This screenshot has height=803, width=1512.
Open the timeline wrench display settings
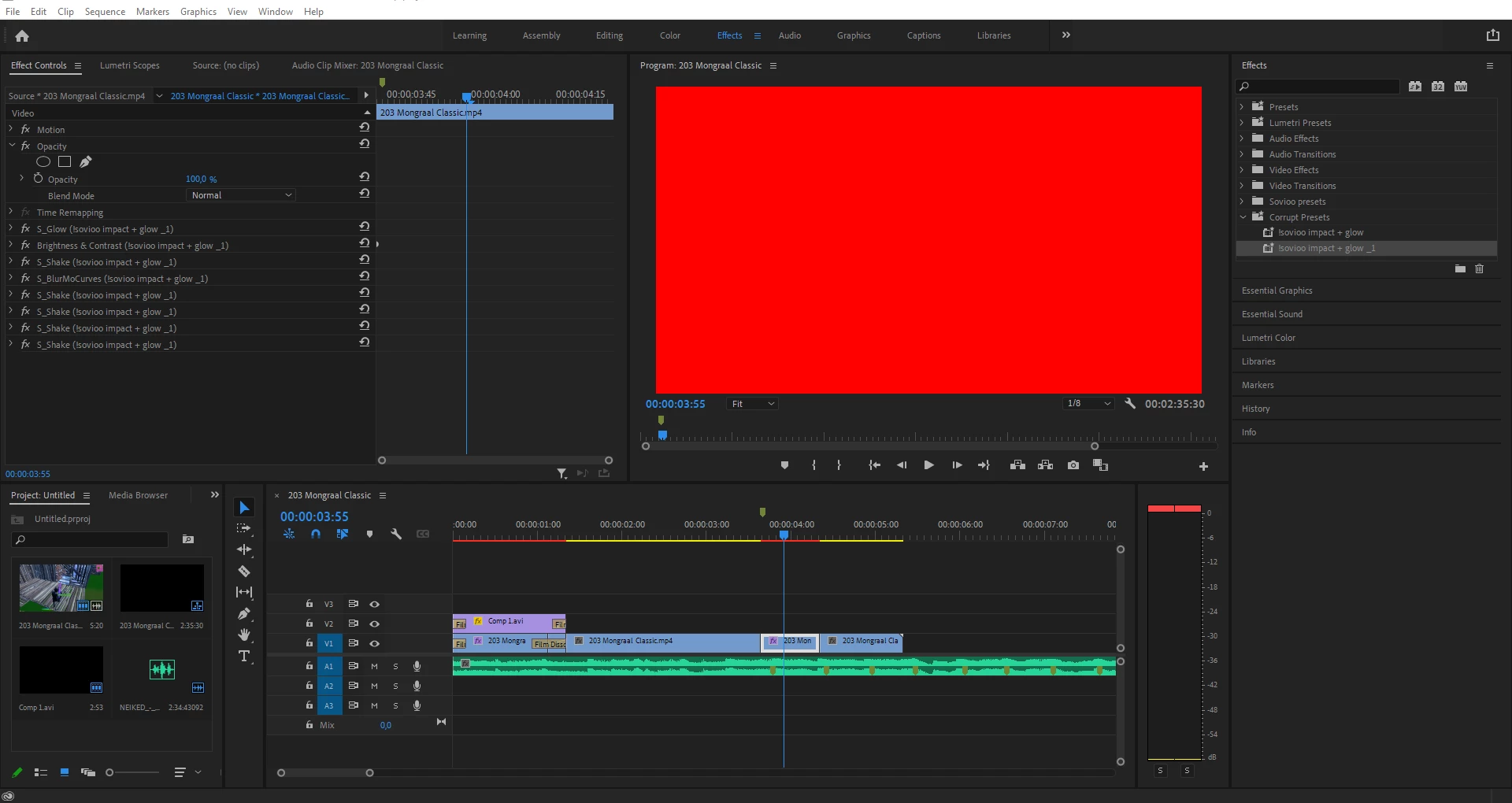click(396, 534)
